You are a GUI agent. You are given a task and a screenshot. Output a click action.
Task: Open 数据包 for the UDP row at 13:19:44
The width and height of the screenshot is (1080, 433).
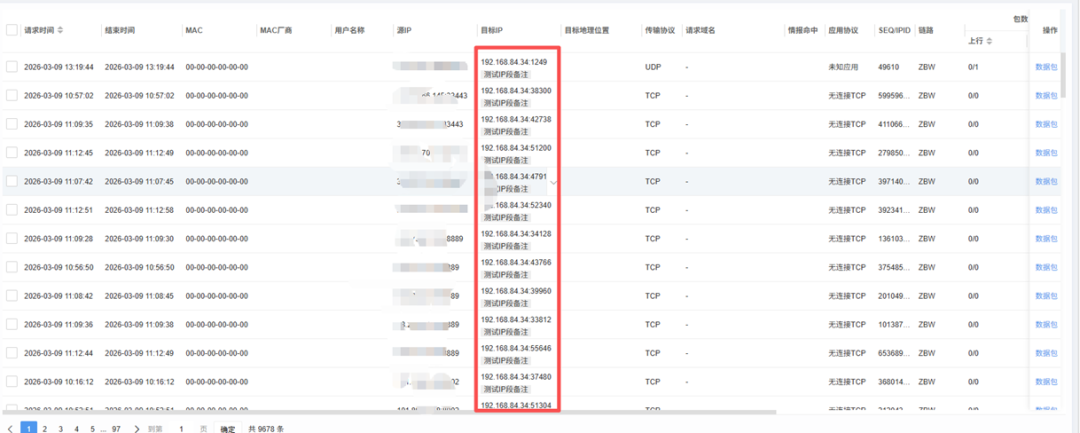coord(1046,67)
